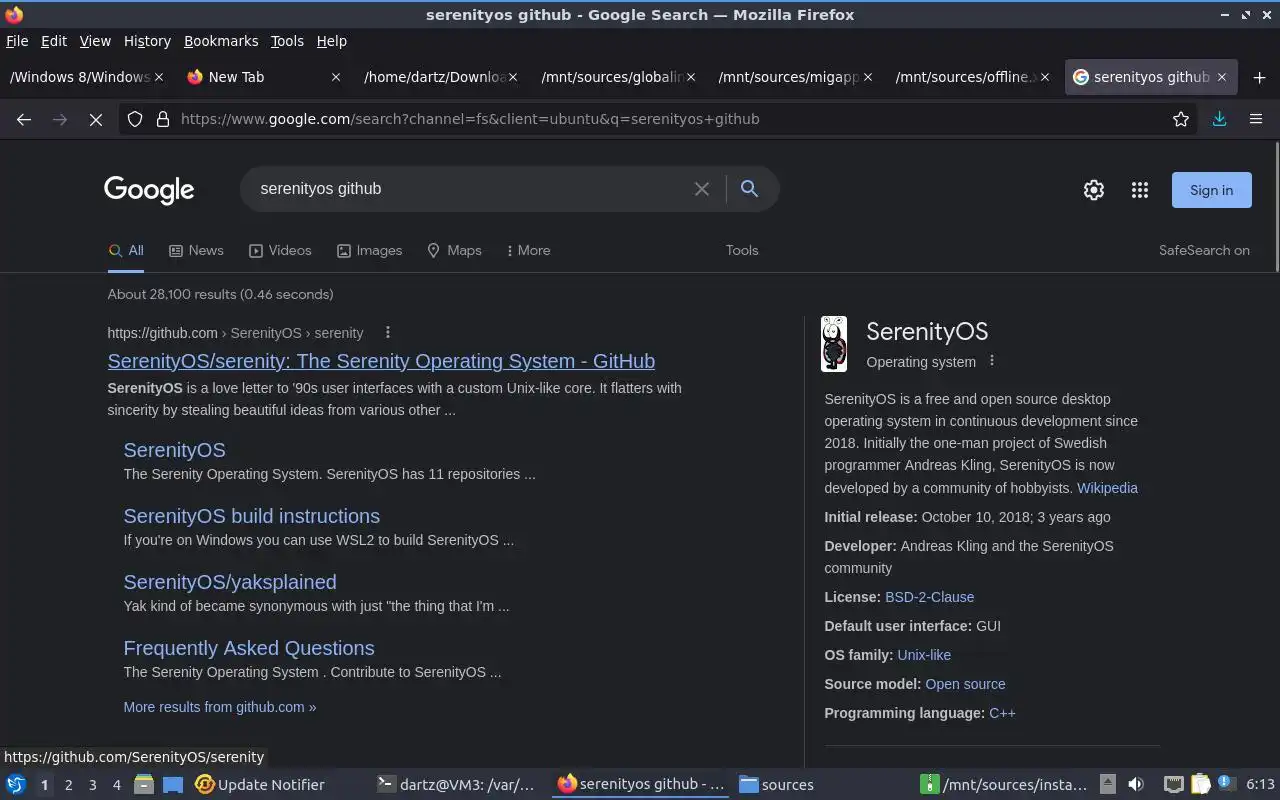
Task: Switch to virtual desktop 4
Action: [x=117, y=785]
